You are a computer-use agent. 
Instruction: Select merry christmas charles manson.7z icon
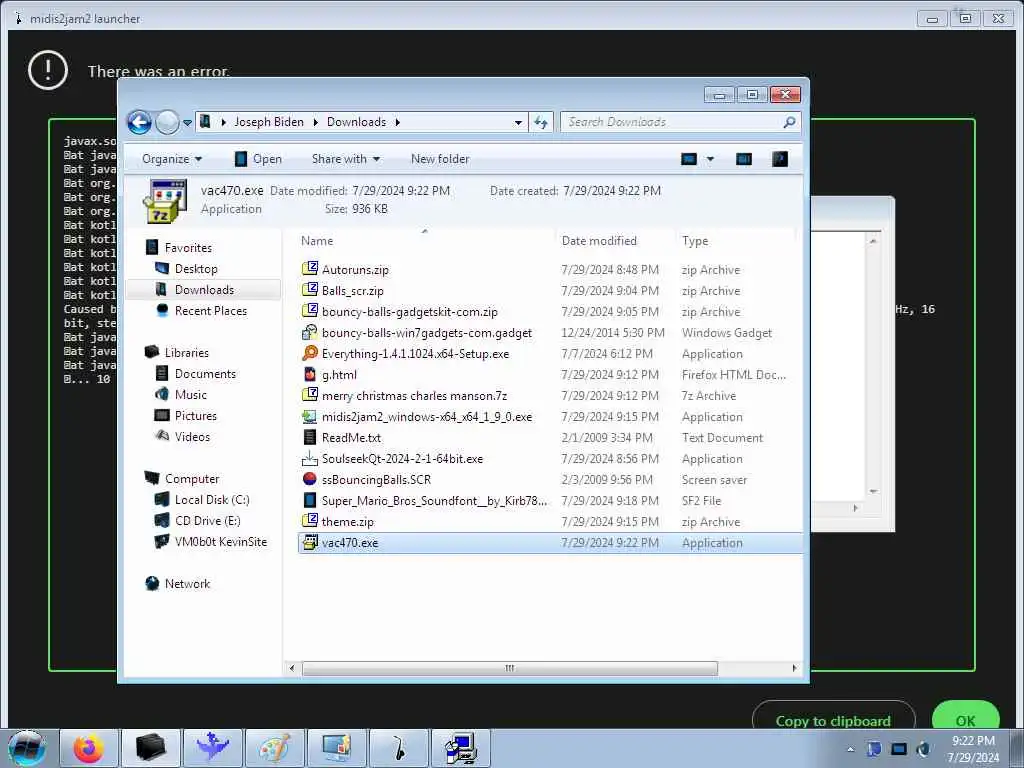pyautogui.click(x=310, y=394)
